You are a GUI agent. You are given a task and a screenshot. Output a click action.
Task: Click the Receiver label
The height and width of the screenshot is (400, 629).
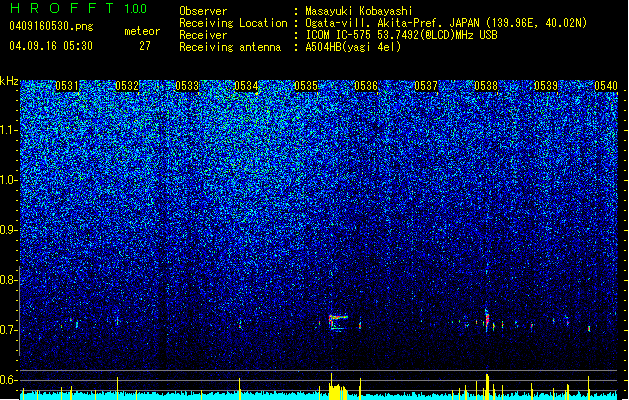(x=203, y=35)
